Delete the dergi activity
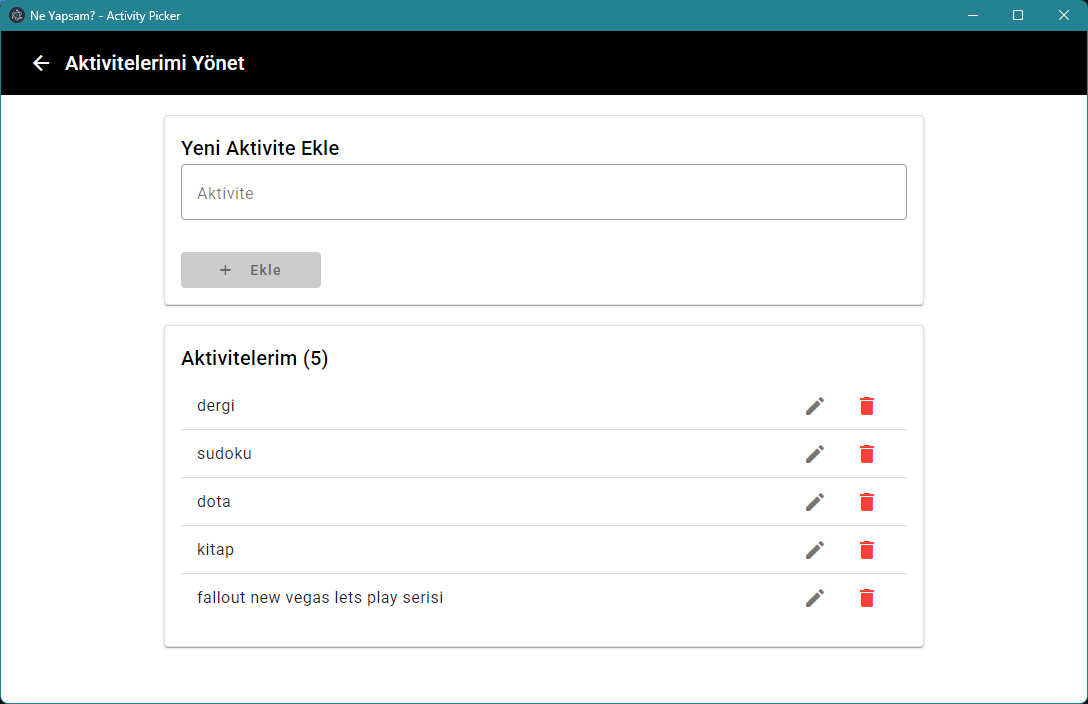Screen dimensions: 1088x704 867,406
